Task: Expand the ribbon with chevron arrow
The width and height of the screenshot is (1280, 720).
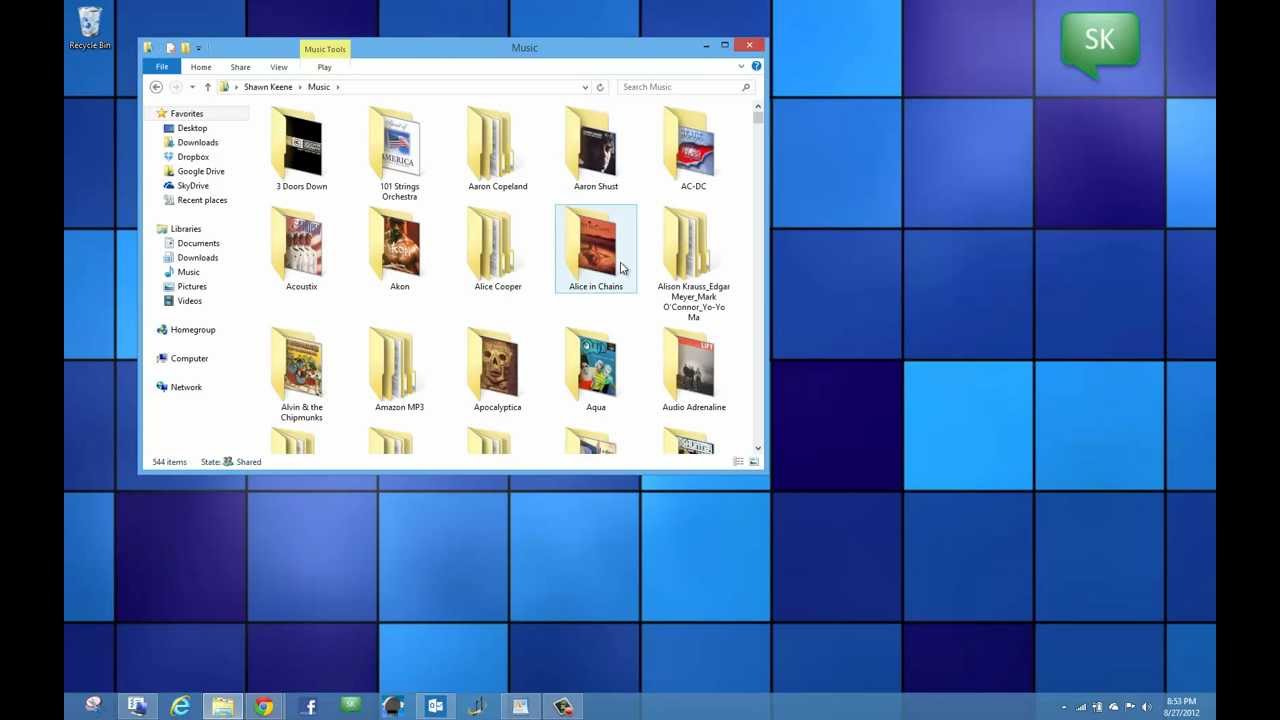Action: [741, 66]
